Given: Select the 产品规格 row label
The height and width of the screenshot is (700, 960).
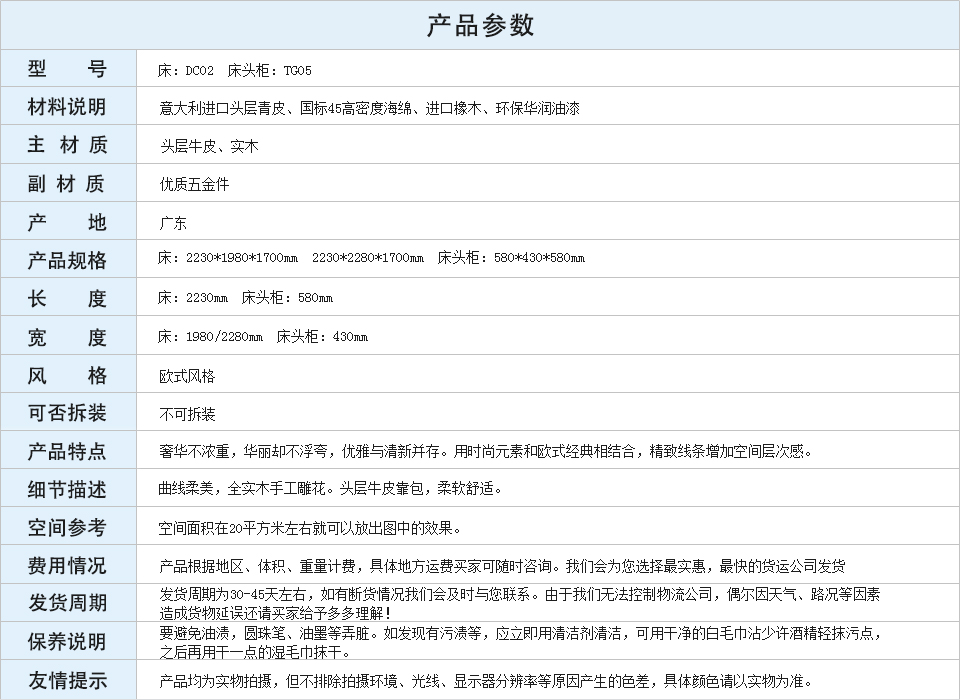Looking at the screenshot, I should [x=67, y=260].
